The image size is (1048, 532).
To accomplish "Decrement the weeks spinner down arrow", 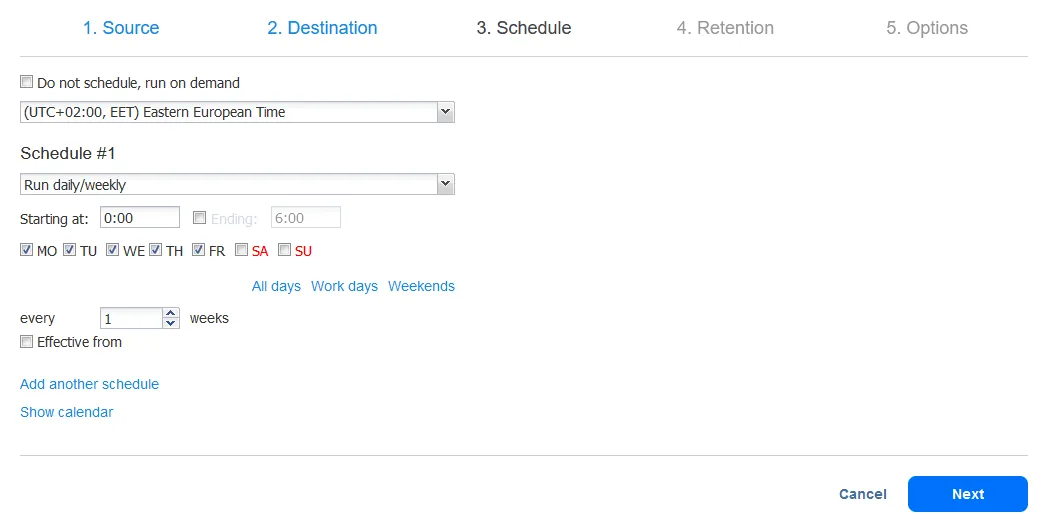I will 170,324.
